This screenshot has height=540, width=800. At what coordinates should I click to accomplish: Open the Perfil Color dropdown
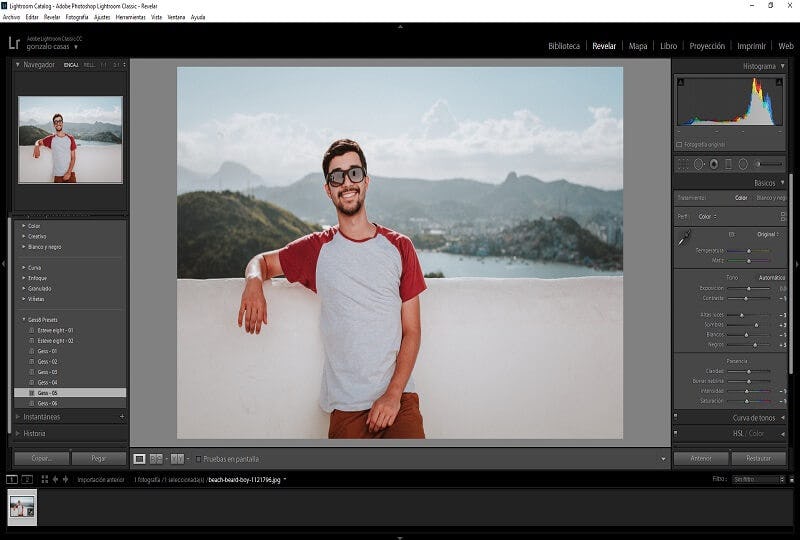(x=708, y=216)
